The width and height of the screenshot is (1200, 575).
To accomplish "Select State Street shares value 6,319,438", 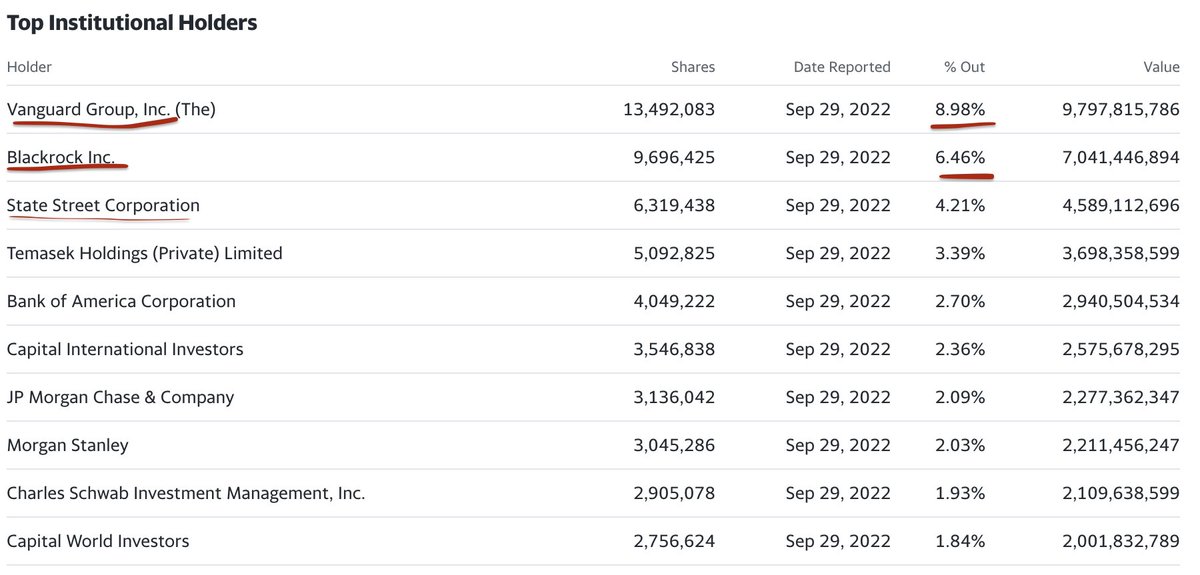I will (x=674, y=205).
